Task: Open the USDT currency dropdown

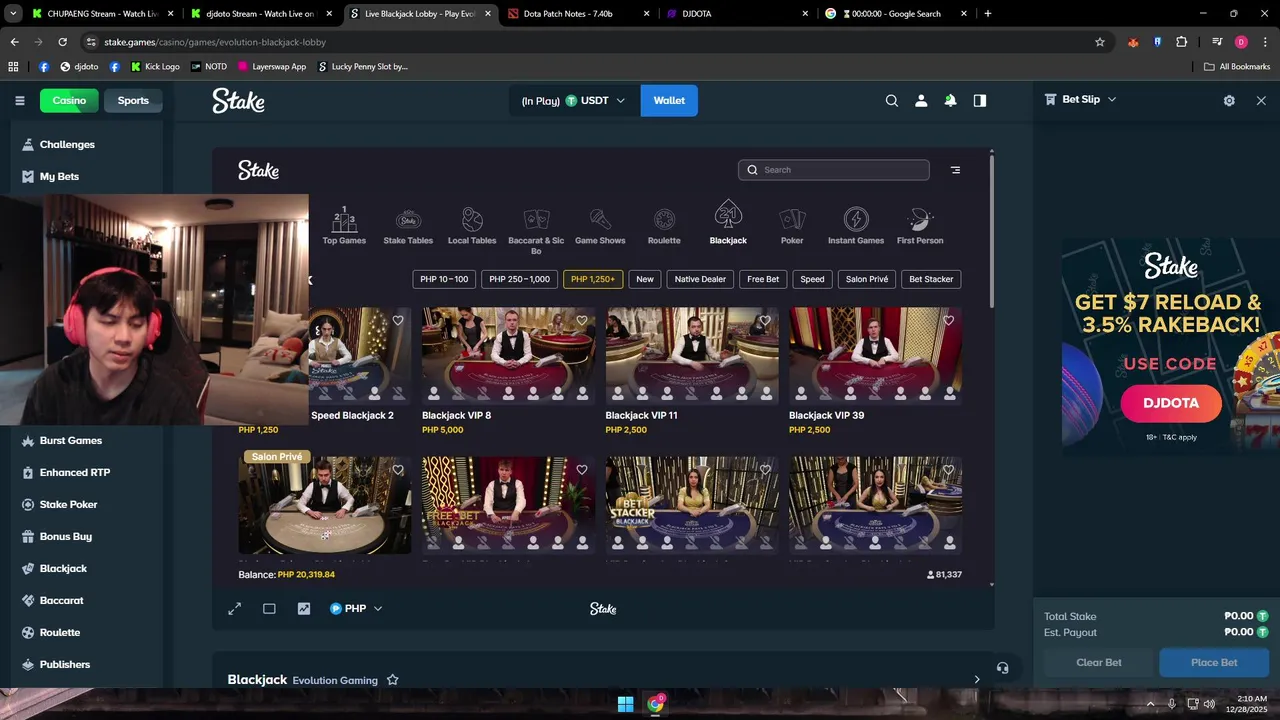Action: pyautogui.click(x=574, y=100)
